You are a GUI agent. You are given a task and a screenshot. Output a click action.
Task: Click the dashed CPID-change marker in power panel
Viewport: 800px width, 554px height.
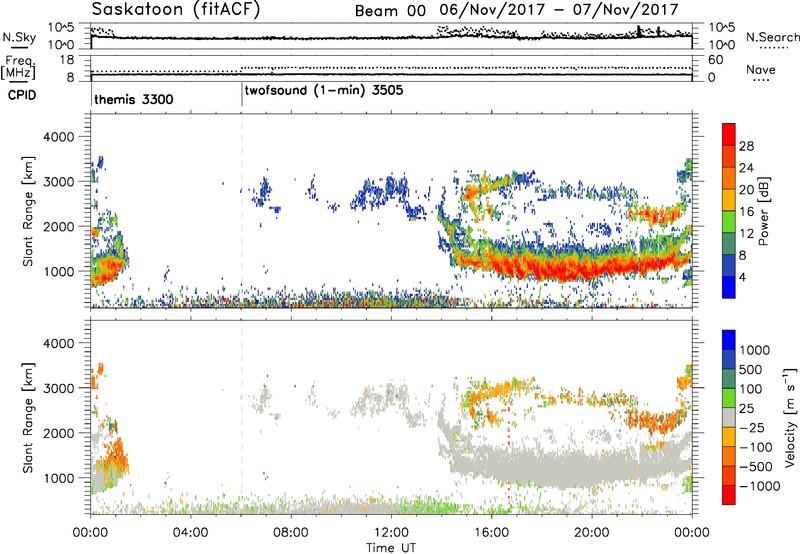click(242, 210)
